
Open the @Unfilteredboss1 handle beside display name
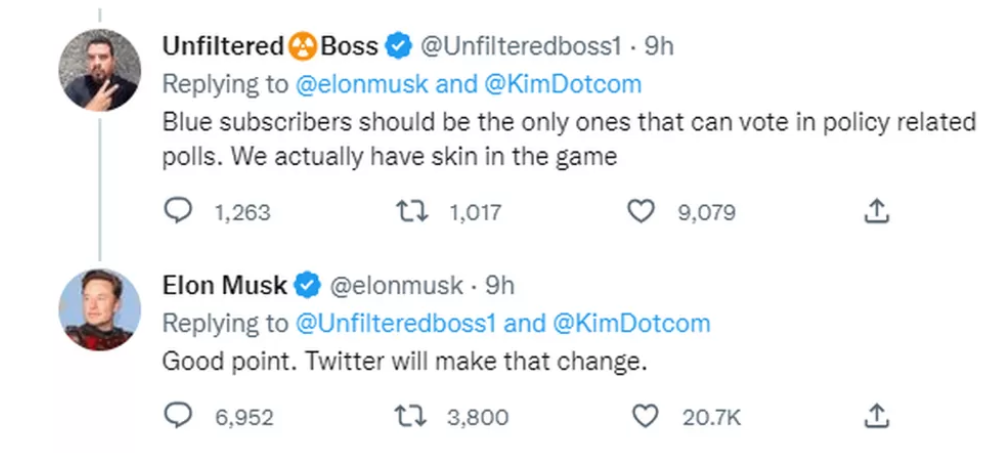point(521,46)
